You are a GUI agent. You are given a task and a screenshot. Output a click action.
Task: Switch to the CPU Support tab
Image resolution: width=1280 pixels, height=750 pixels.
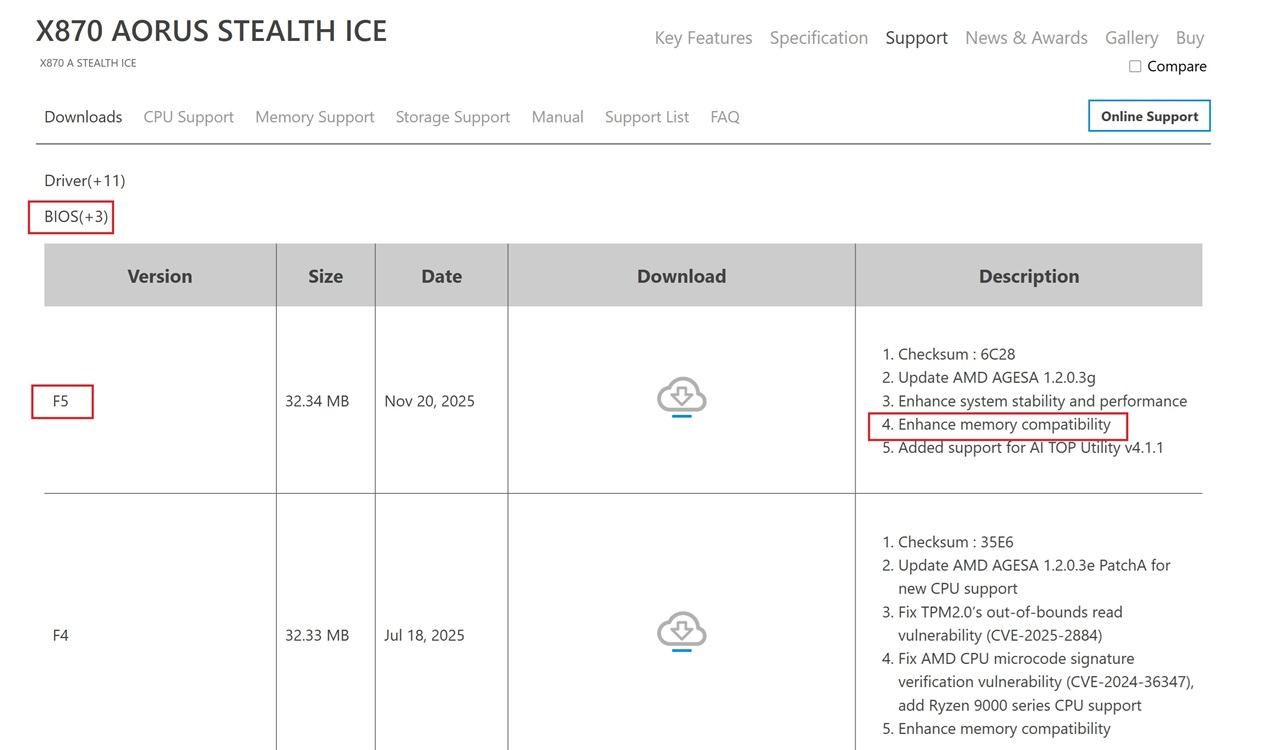pyautogui.click(x=188, y=117)
